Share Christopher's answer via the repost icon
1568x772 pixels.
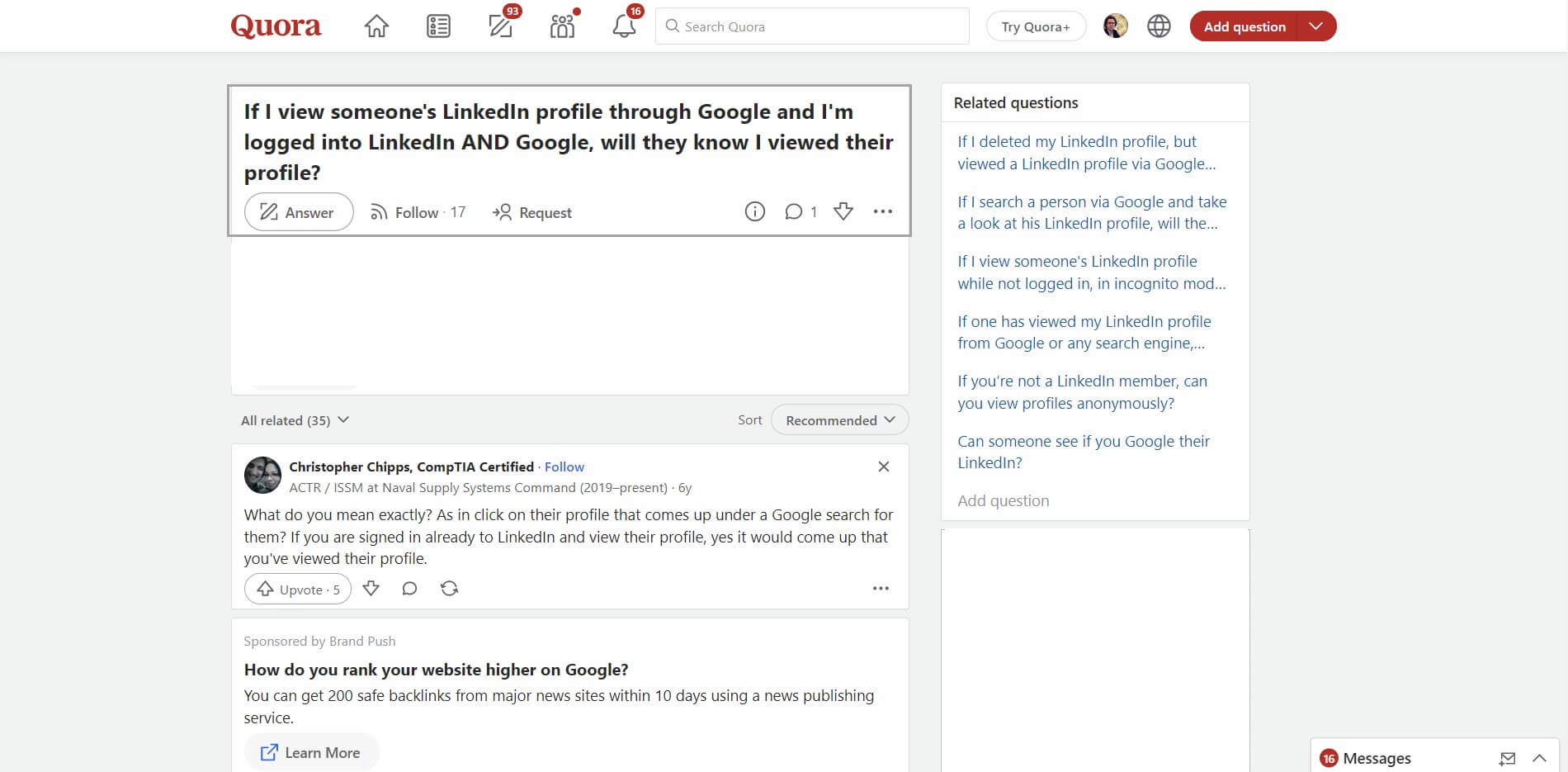[x=449, y=588]
